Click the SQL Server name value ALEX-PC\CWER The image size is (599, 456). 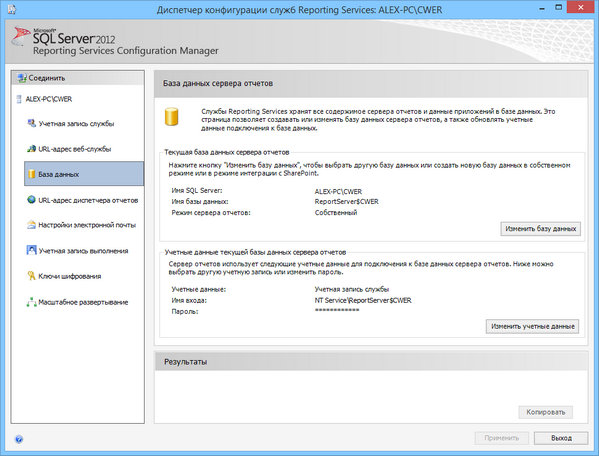338,191
